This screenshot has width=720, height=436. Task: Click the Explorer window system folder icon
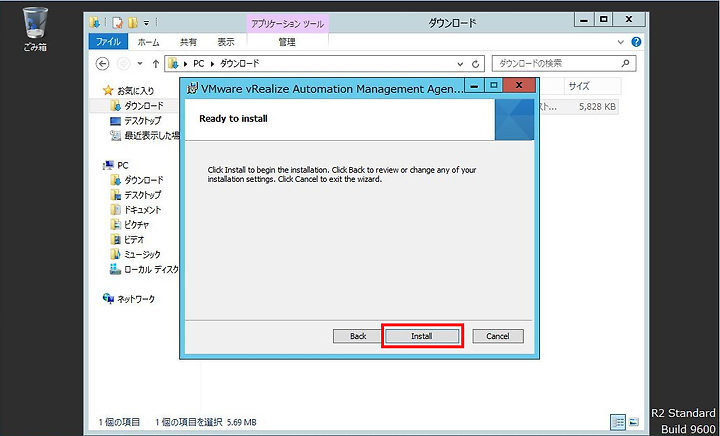click(x=95, y=22)
